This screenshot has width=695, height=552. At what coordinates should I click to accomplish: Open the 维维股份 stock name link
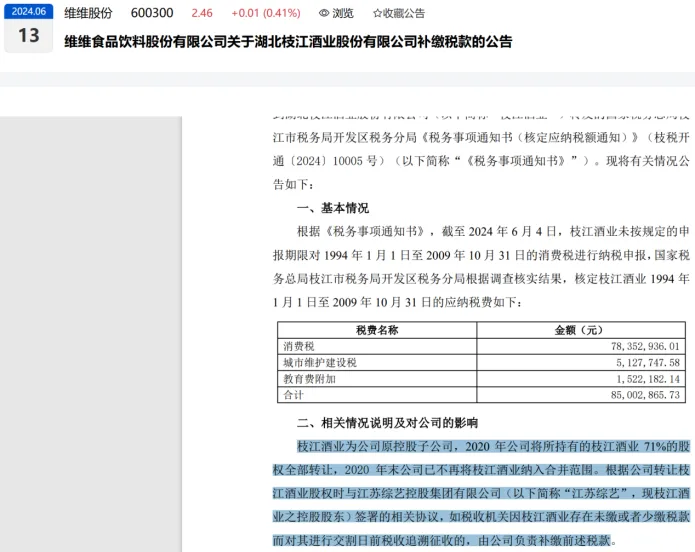coord(88,13)
